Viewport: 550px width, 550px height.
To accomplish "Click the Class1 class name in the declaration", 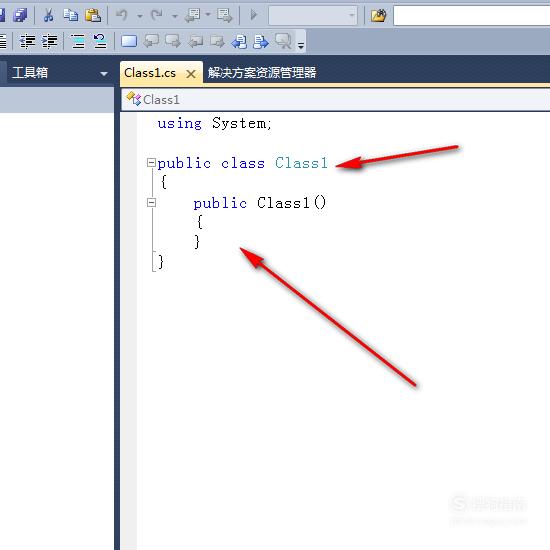I will (x=301, y=163).
